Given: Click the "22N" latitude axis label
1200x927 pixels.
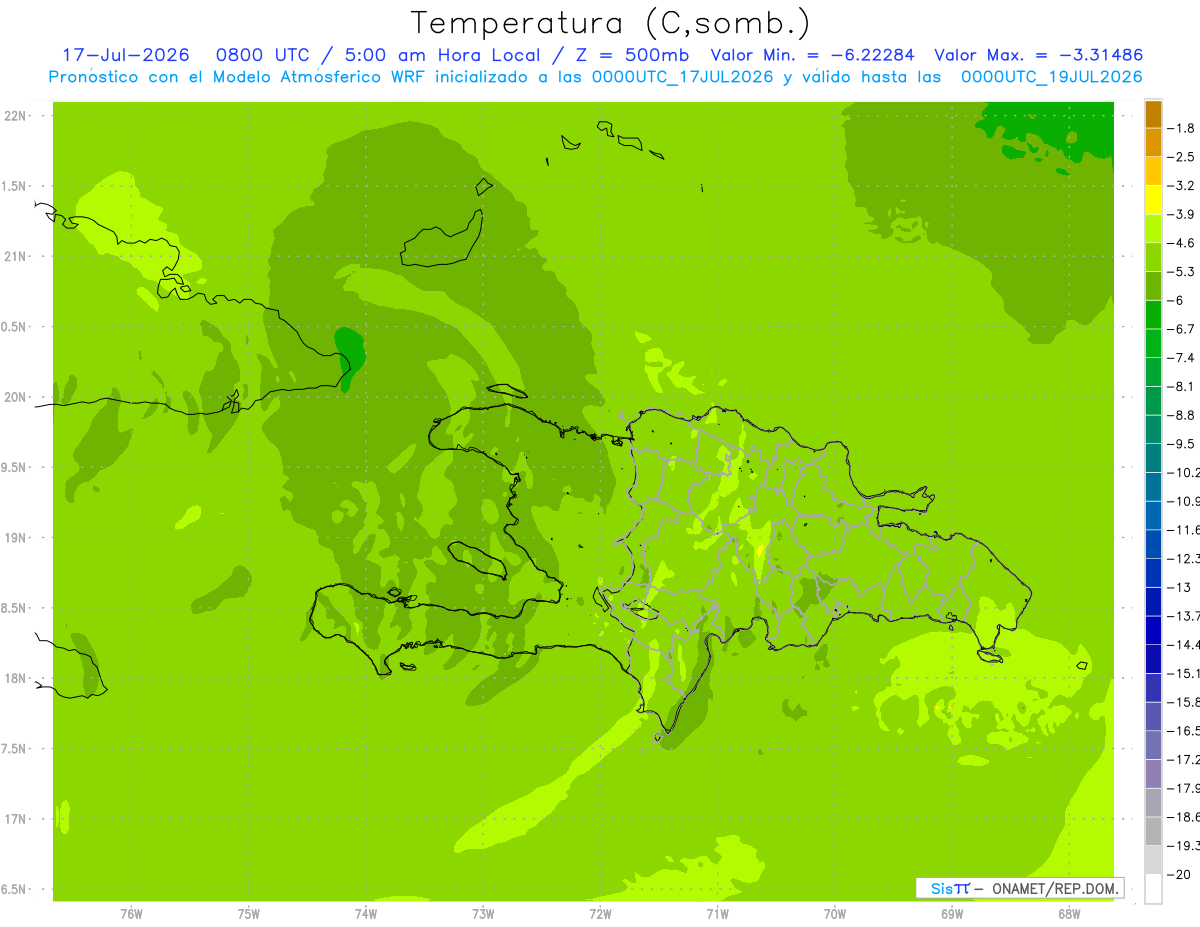Looking at the screenshot, I should 15,115.
